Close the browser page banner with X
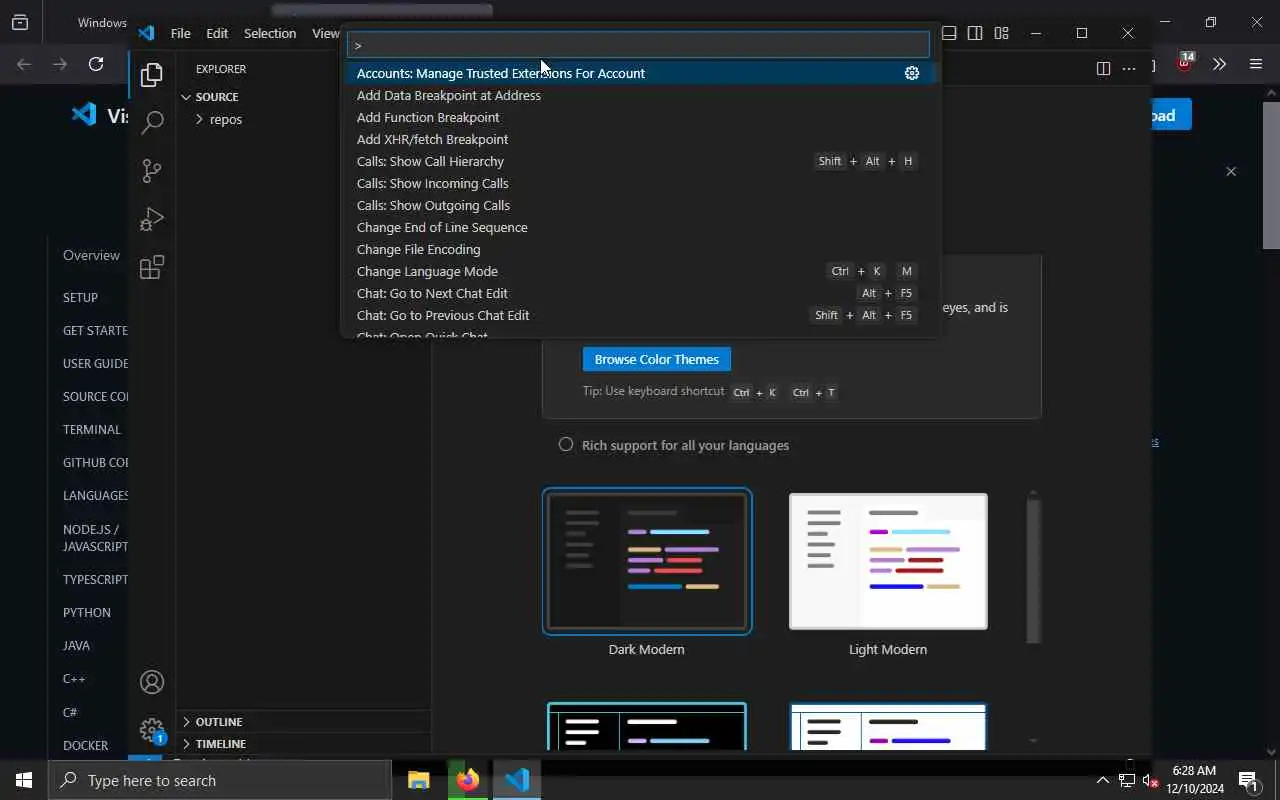 [1231, 171]
